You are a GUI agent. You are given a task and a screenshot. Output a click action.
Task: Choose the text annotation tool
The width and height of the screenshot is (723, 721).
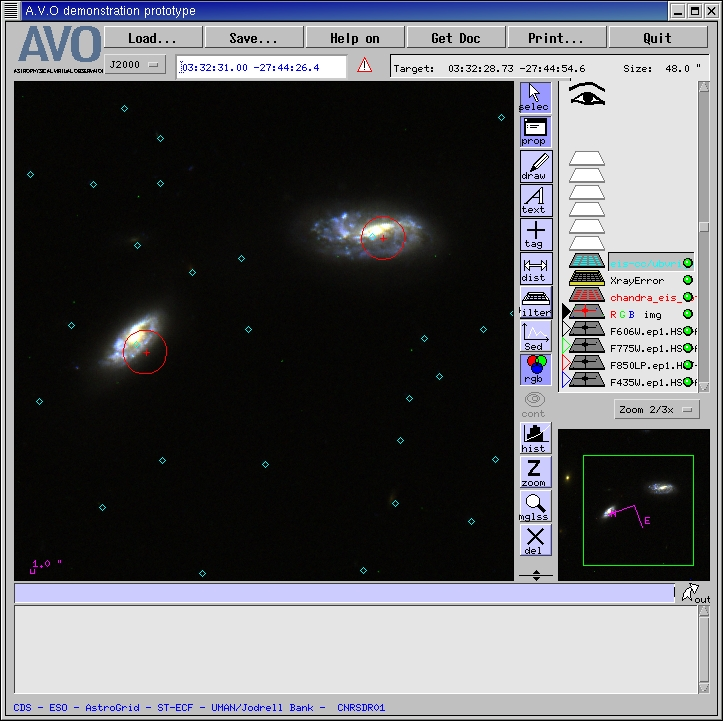[x=535, y=200]
